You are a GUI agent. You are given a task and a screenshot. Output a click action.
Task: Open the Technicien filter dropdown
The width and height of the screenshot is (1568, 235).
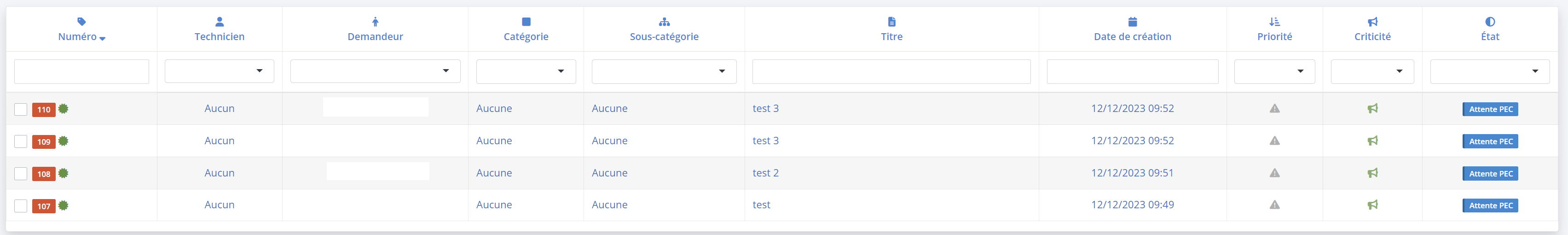[x=219, y=71]
